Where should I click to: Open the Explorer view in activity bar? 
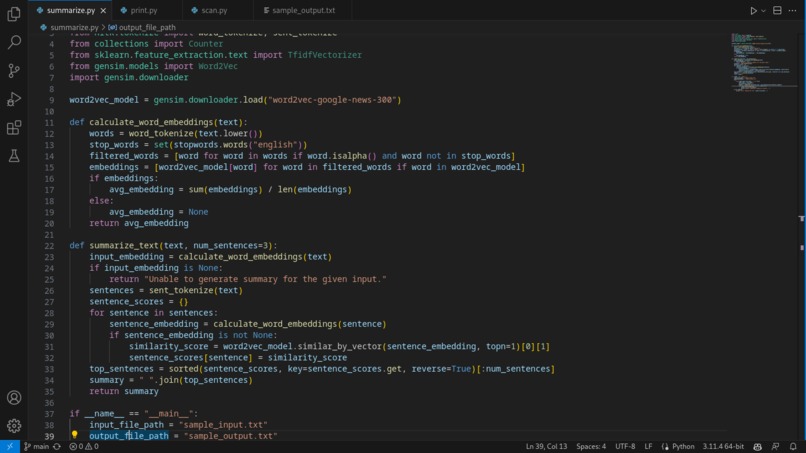(x=14, y=14)
